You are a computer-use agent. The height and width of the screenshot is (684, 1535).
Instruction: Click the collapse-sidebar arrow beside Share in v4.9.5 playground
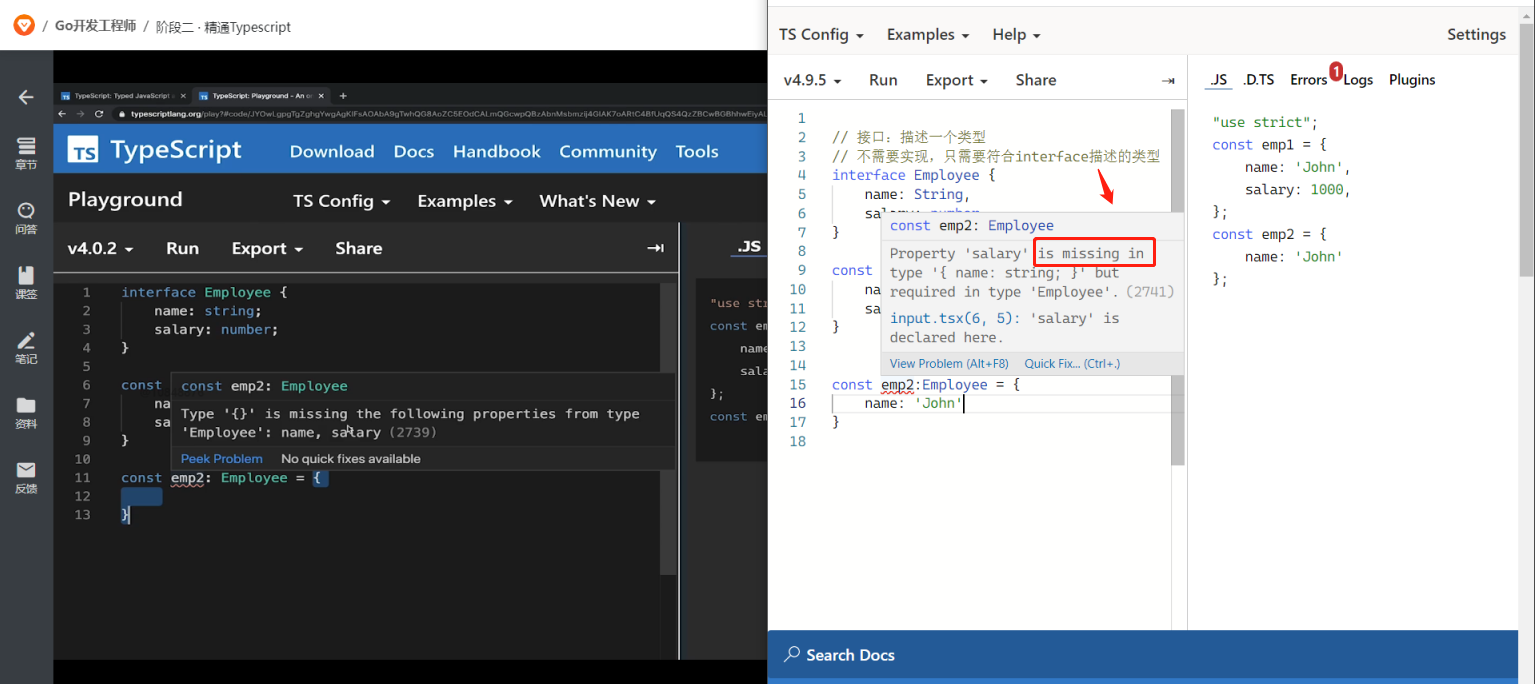[1167, 80]
